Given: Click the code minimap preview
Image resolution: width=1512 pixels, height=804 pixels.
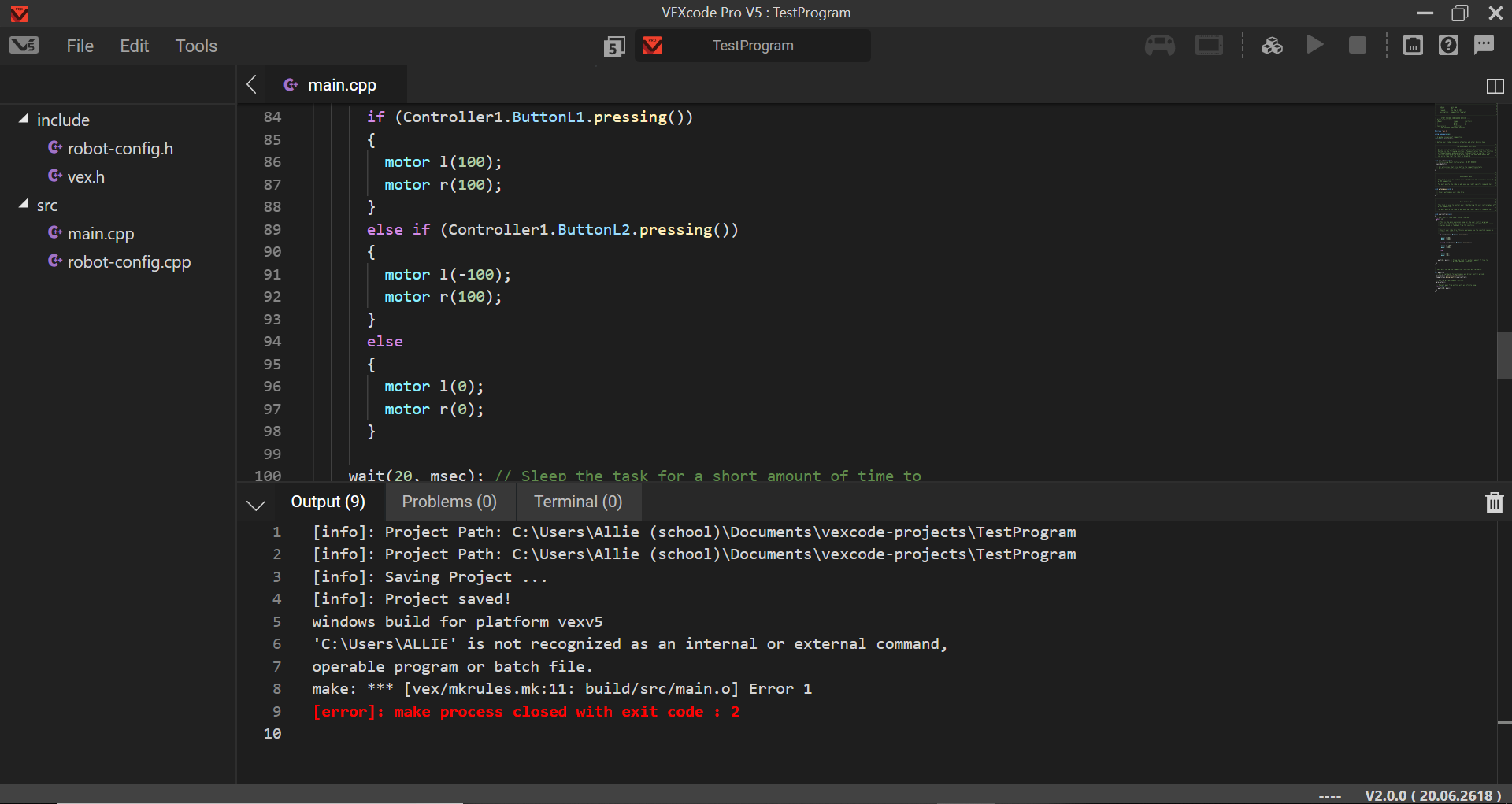Looking at the screenshot, I should [x=1465, y=197].
